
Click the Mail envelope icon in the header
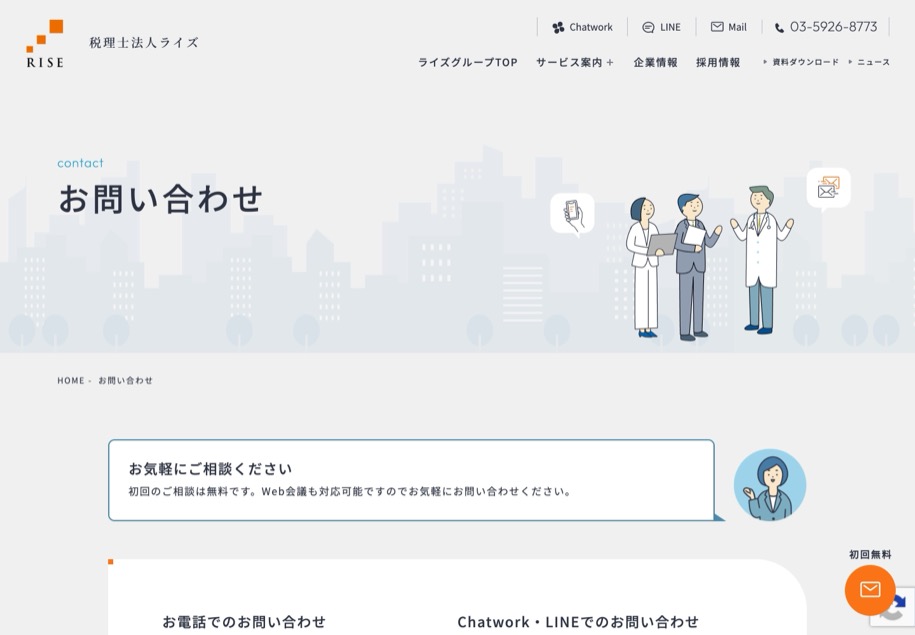717,27
